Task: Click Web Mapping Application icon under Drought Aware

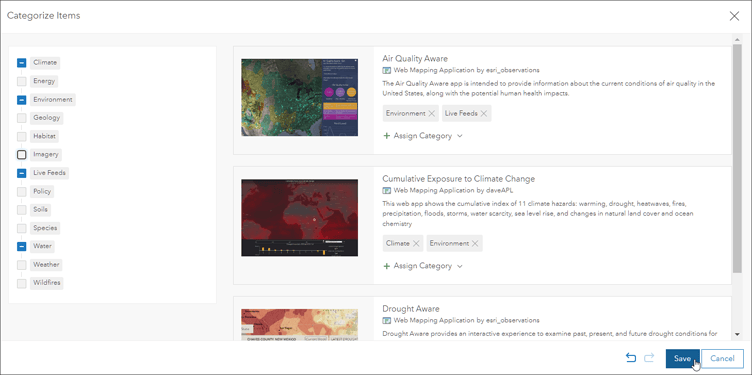Action: (x=387, y=320)
